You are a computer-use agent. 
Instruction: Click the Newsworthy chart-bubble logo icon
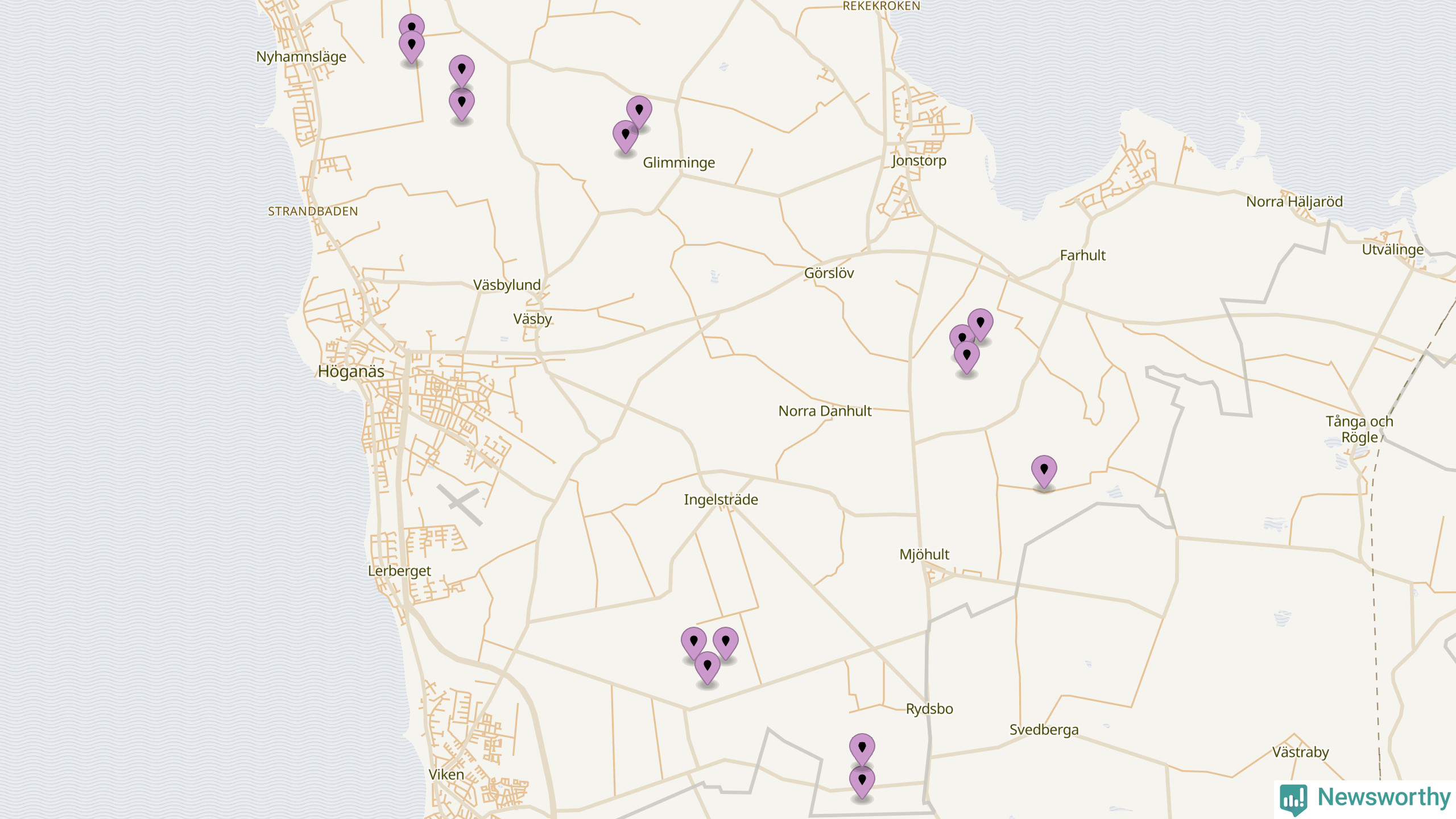point(1293,799)
